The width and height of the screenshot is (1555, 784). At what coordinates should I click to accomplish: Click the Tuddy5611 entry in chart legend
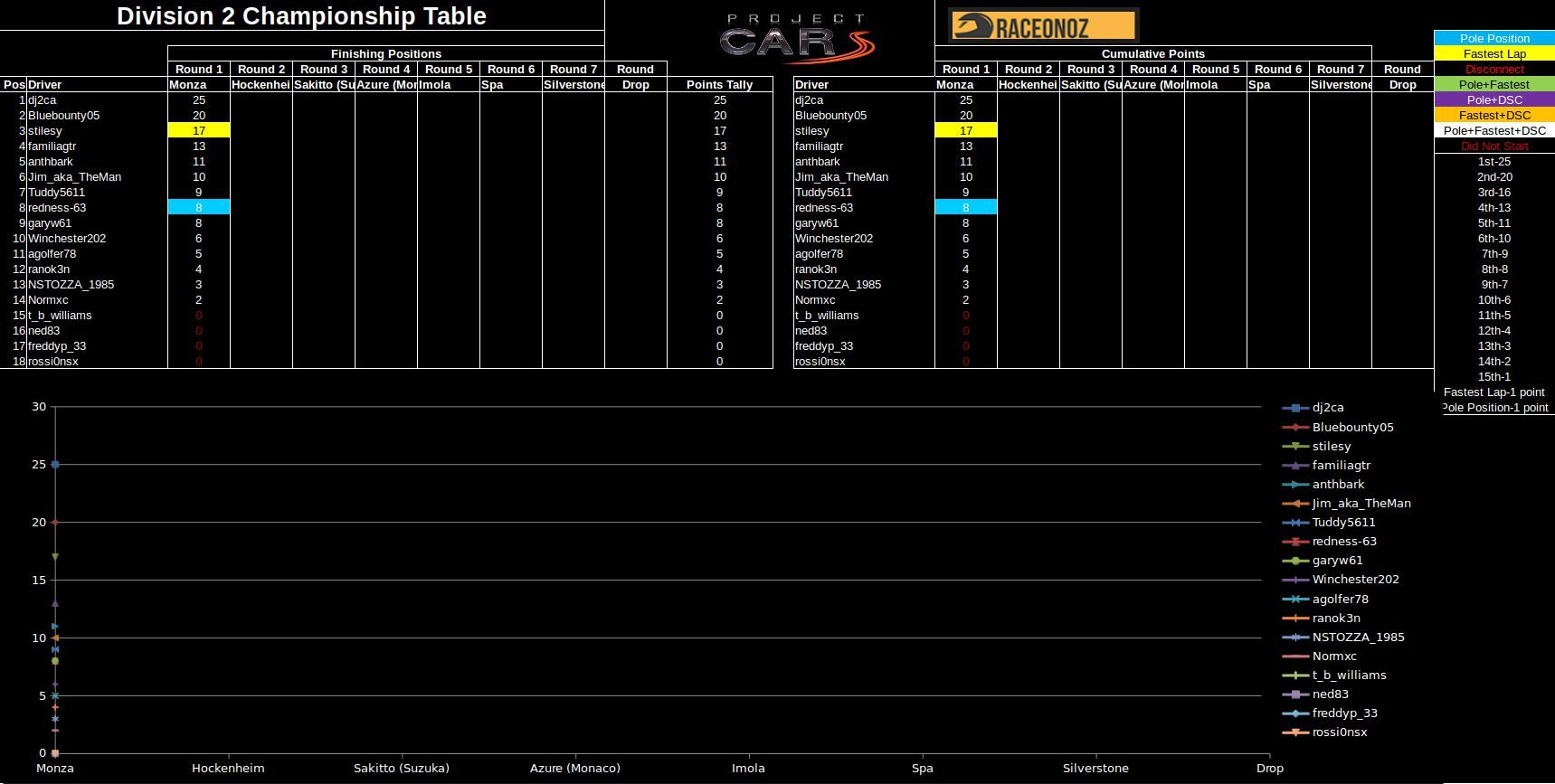(x=1329, y=522)
